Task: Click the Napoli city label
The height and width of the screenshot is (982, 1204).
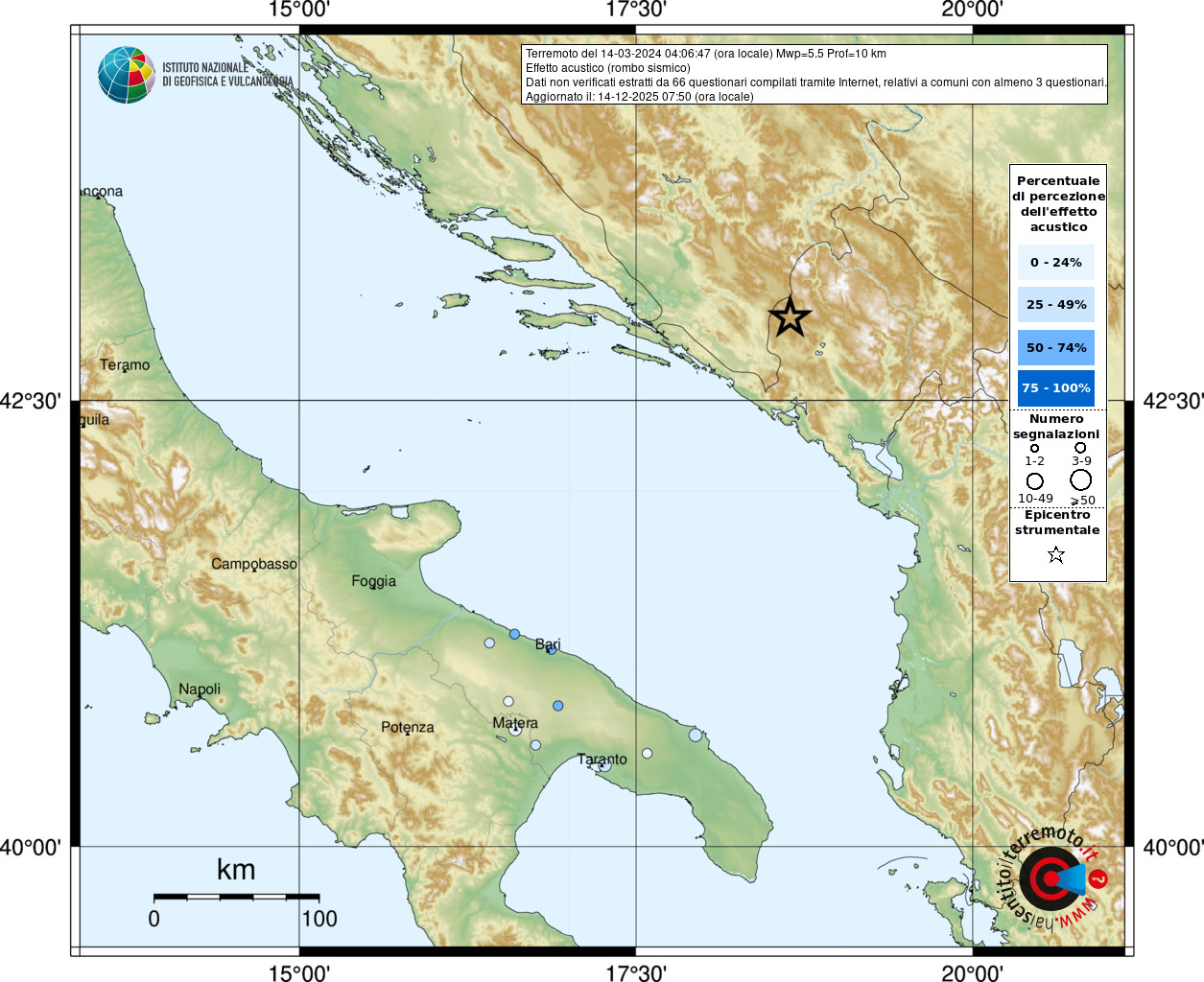Action: [x=200, y=690]
